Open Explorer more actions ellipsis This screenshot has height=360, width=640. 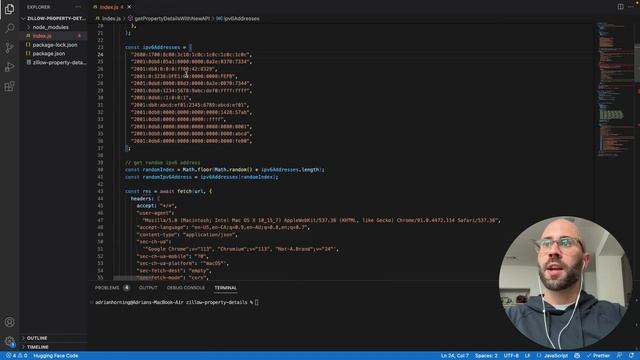pyautogui.click(x=78, y=7)
